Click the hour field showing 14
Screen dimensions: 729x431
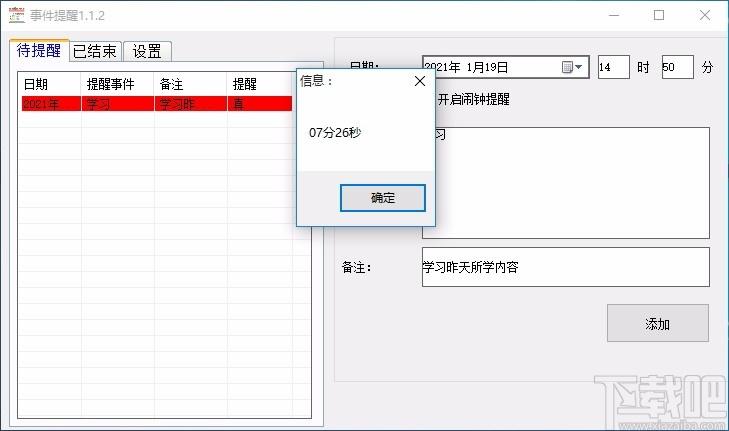point(613,67)
